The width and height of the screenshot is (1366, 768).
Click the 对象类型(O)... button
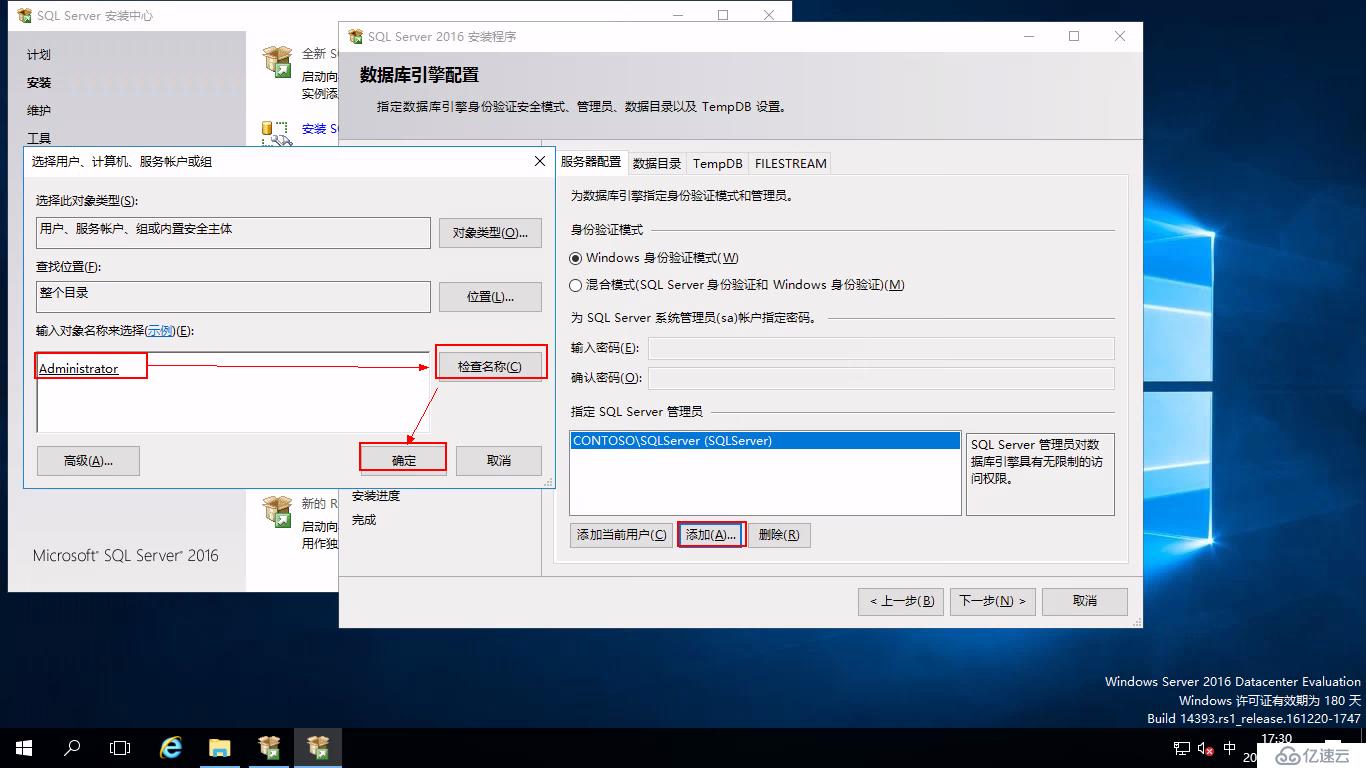(490, 233)
